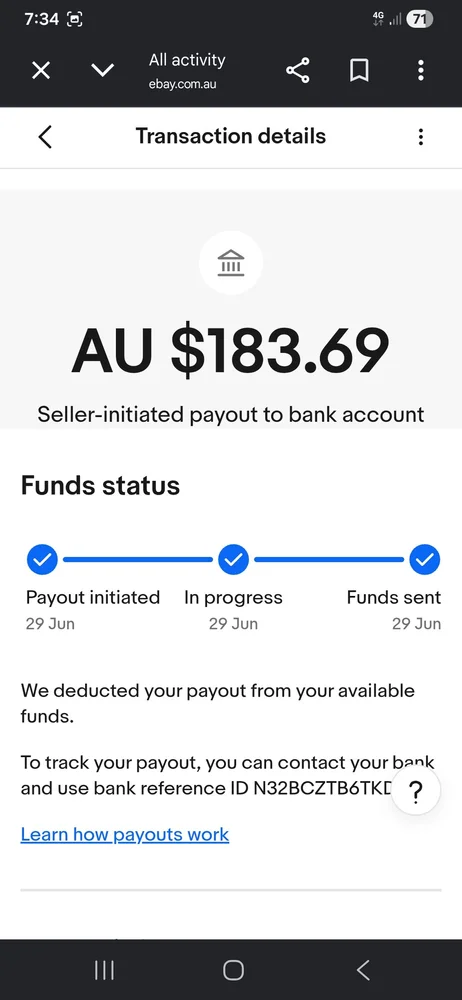This screenshot has width=462, height=1000.
Task: Select the In progress checkmark step
Action: click(x=234, y=560)
